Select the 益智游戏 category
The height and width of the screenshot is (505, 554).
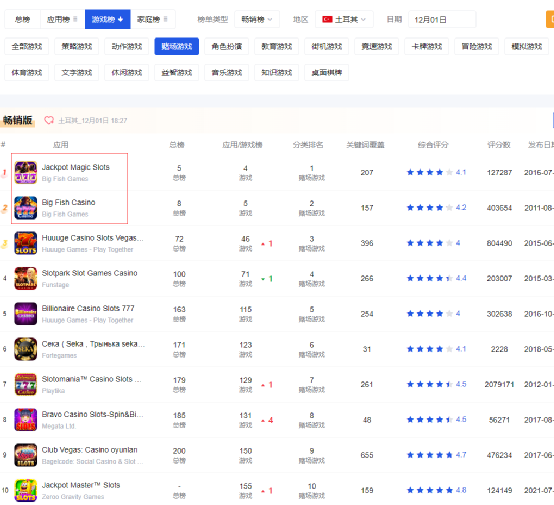tap(177, 72)
